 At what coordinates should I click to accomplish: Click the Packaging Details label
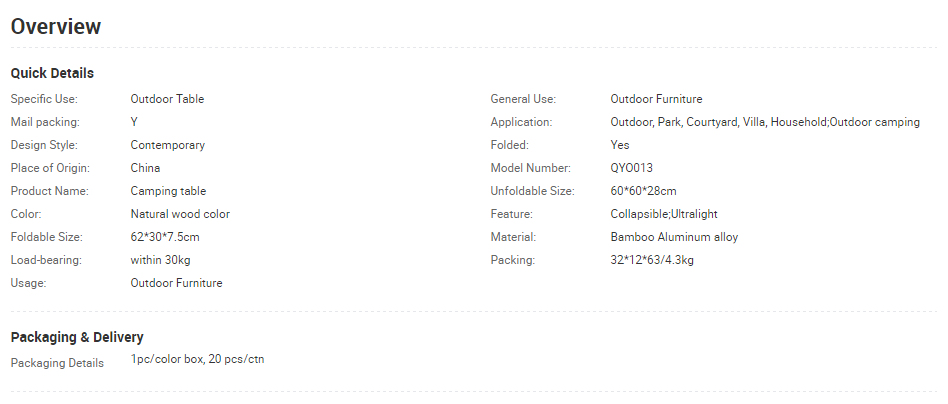coord(57,363)
